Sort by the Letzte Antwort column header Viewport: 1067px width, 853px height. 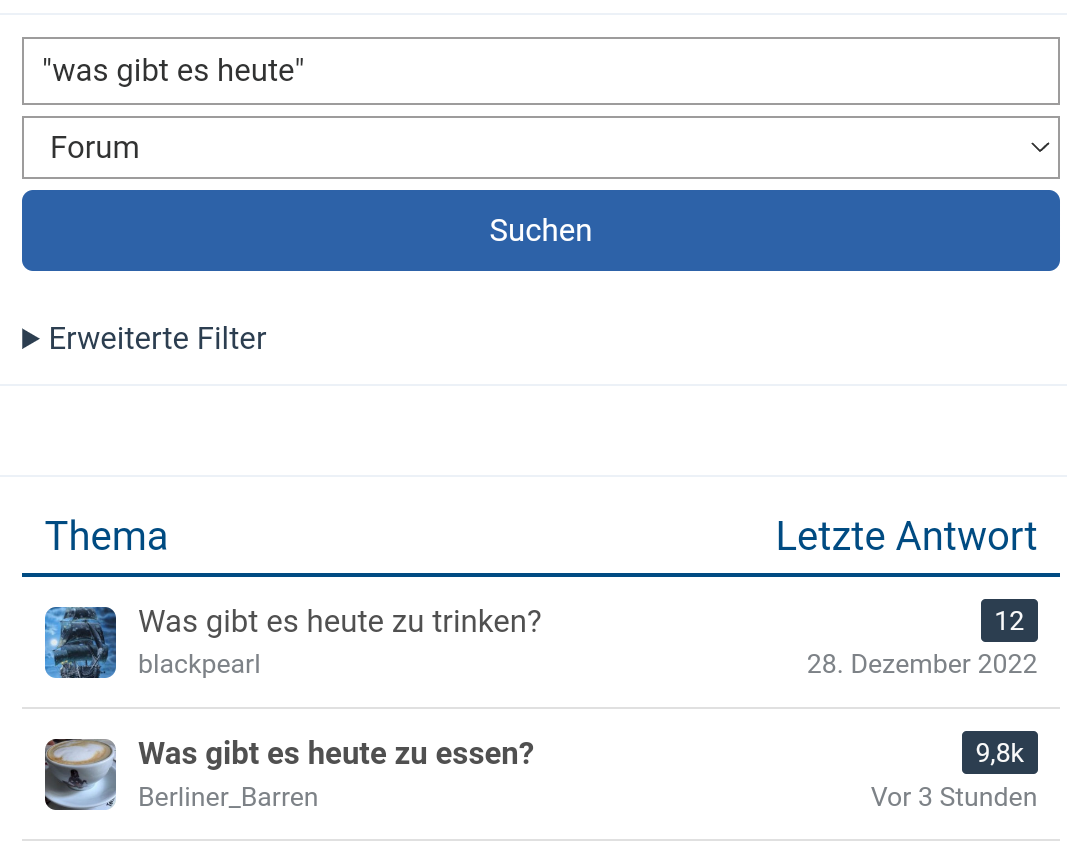point(906,536)
